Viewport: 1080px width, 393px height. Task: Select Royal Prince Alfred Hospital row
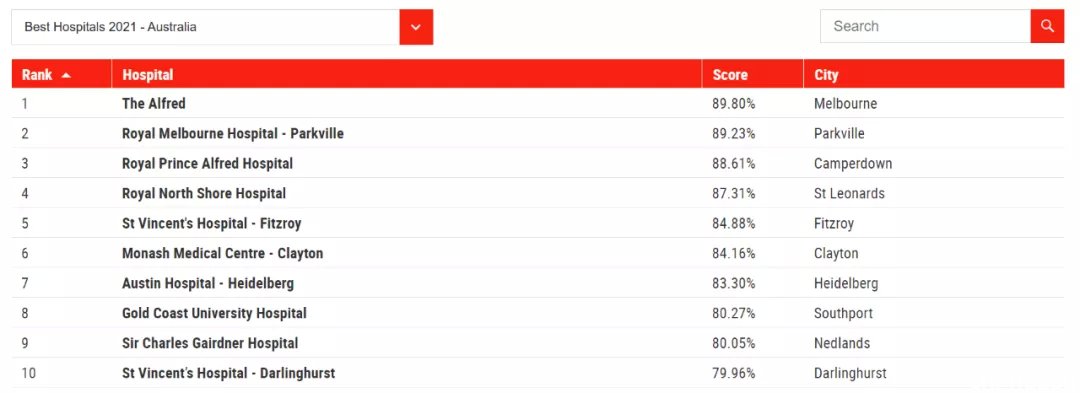point(538,163)
